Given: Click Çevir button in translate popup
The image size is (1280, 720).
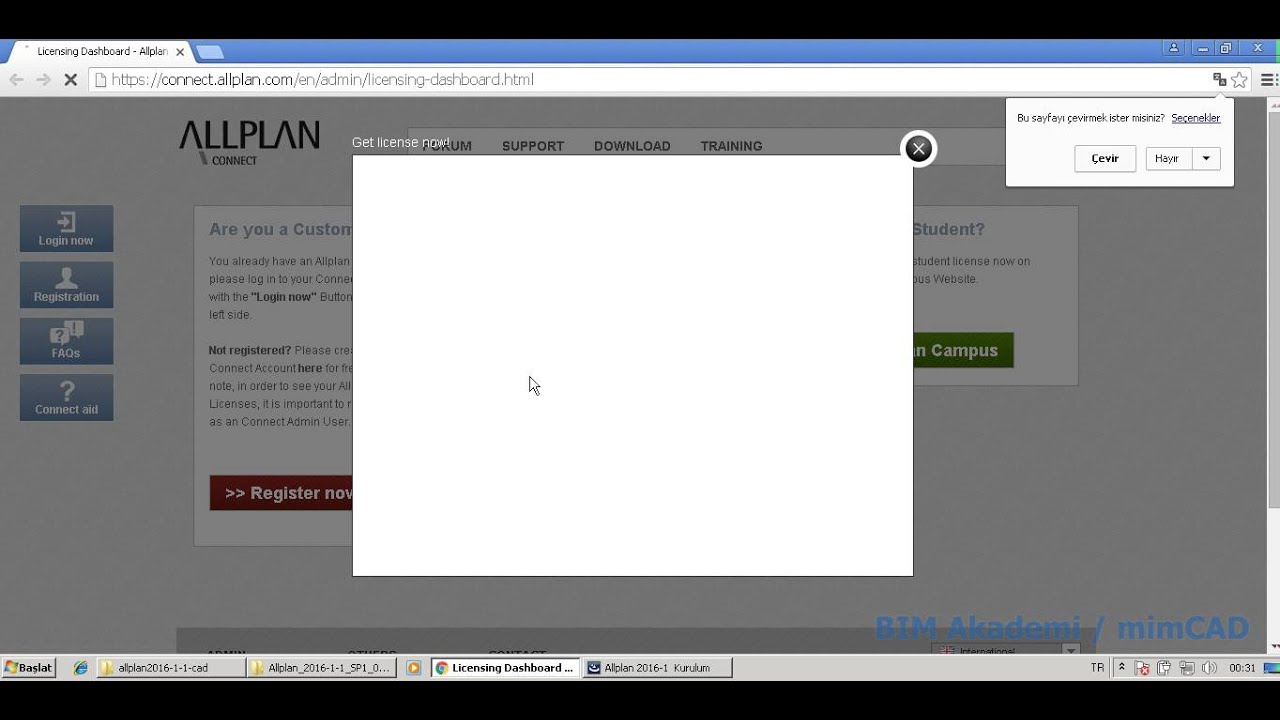Looking at the screenshot, I should (x=1105, y=159).
